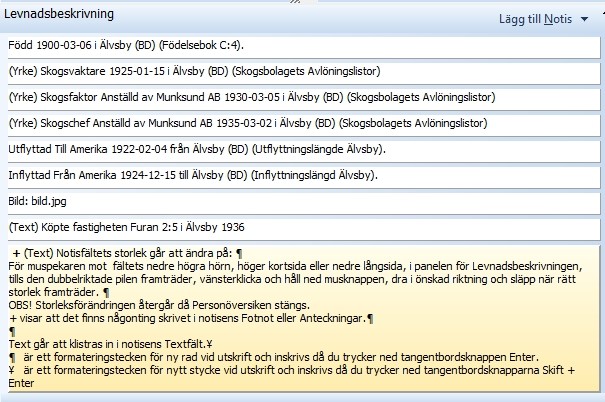Click the Lägg till Notis button label
605x402 pixels.
coord(535,19)
